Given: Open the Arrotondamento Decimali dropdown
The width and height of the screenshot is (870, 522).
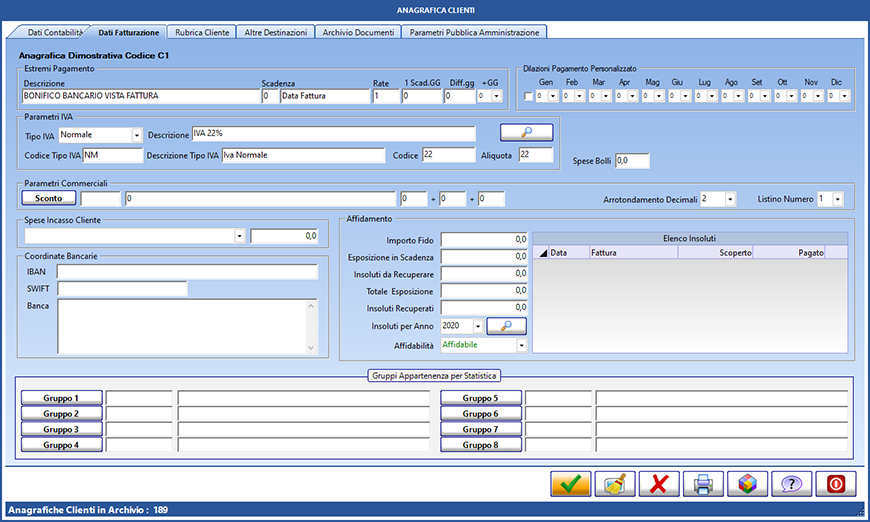Looking at the screenshot, I should point(730,199).
